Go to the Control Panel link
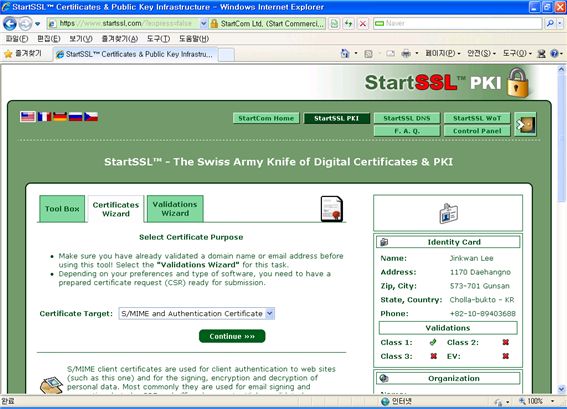Image resolution: width=567 pixels, height=409 pixels. pyautogui.click(x=477, y=131)
